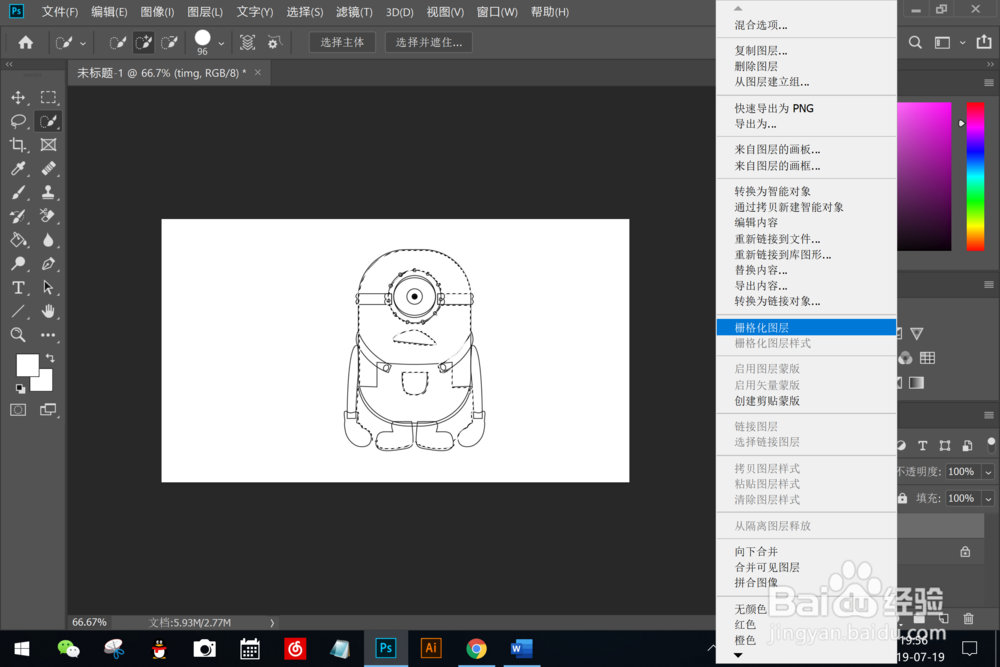Select the Dodge tool

[18, 263]
